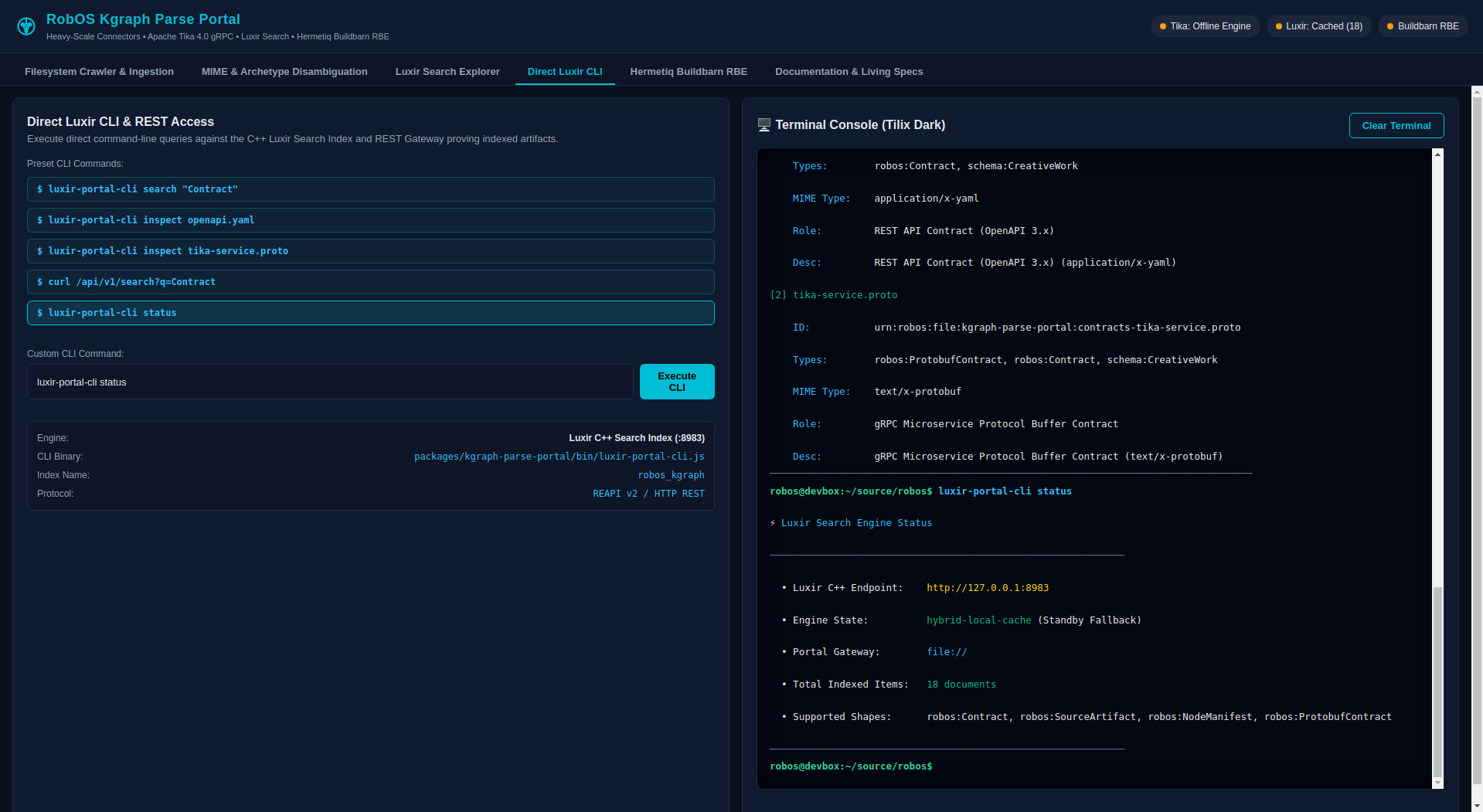
Task: Focus the Custom CLI Command input field
Action: pyautogui.click(x=330, y=382)
